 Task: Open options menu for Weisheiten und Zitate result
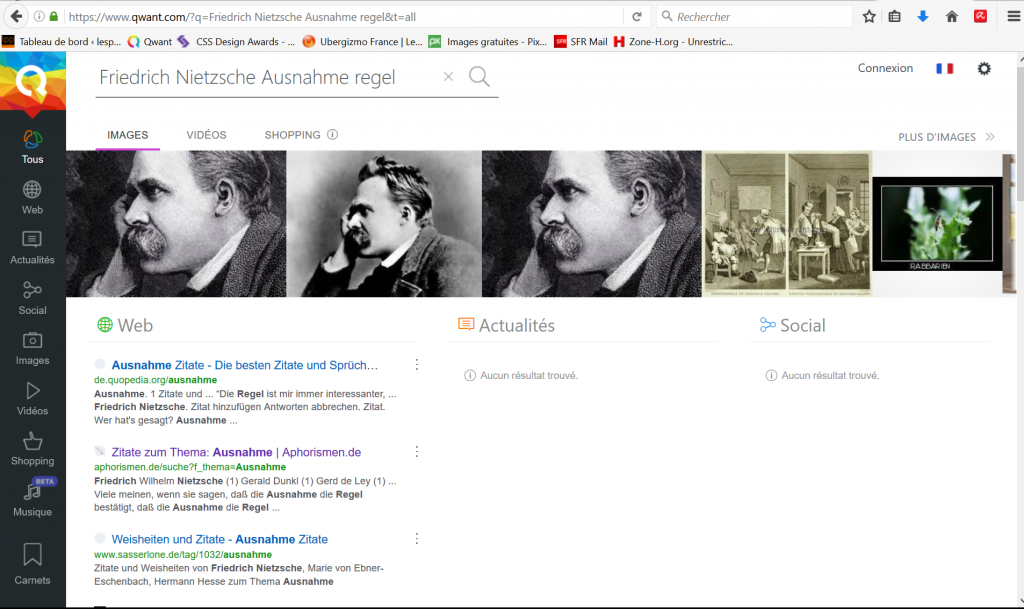click(x=417, y=539)
